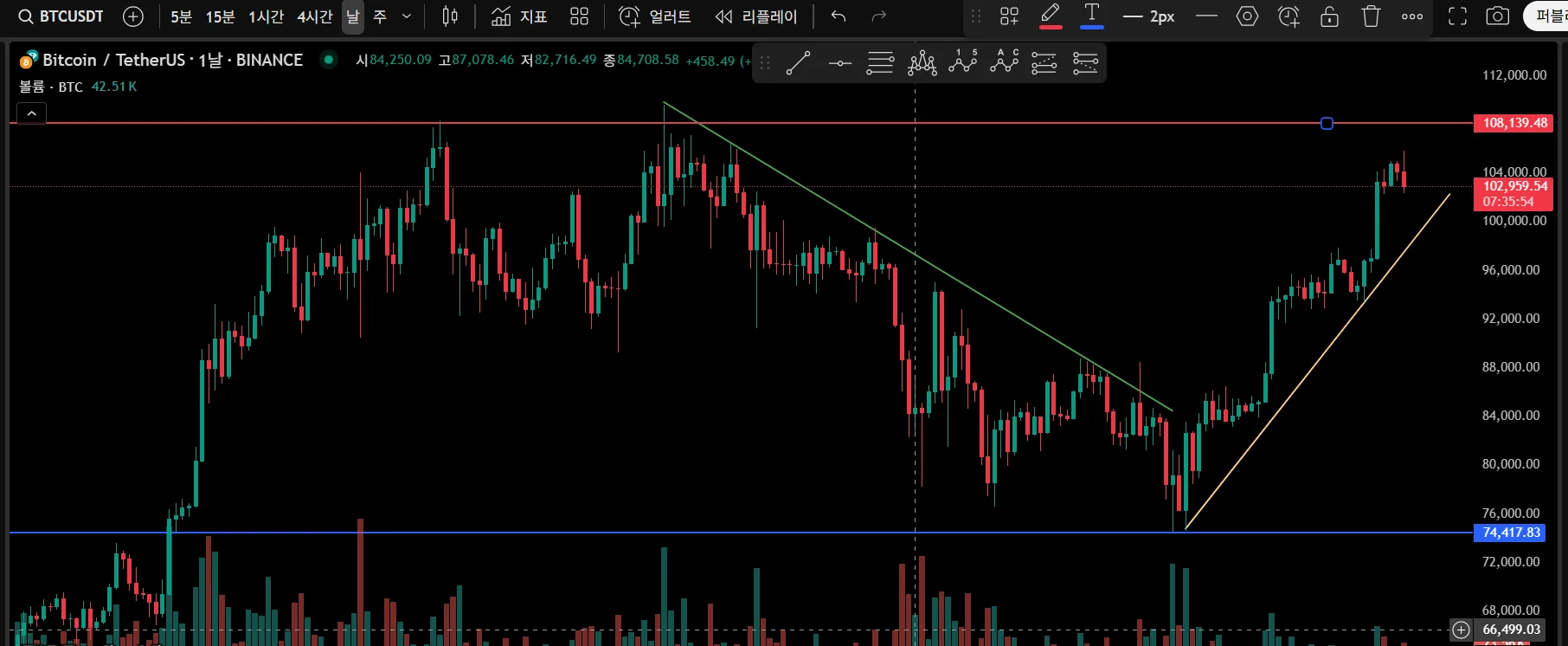Change the red line color pencil swatch
This screenshot has width=1568, height=646.
[x=1051, y=16]
